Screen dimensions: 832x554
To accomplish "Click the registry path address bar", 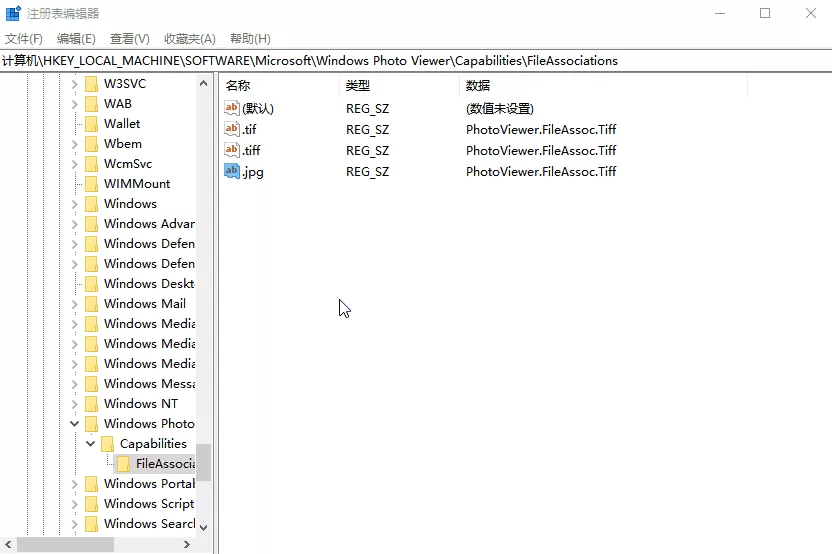I will pyautogui.click(x=416, y=60).
